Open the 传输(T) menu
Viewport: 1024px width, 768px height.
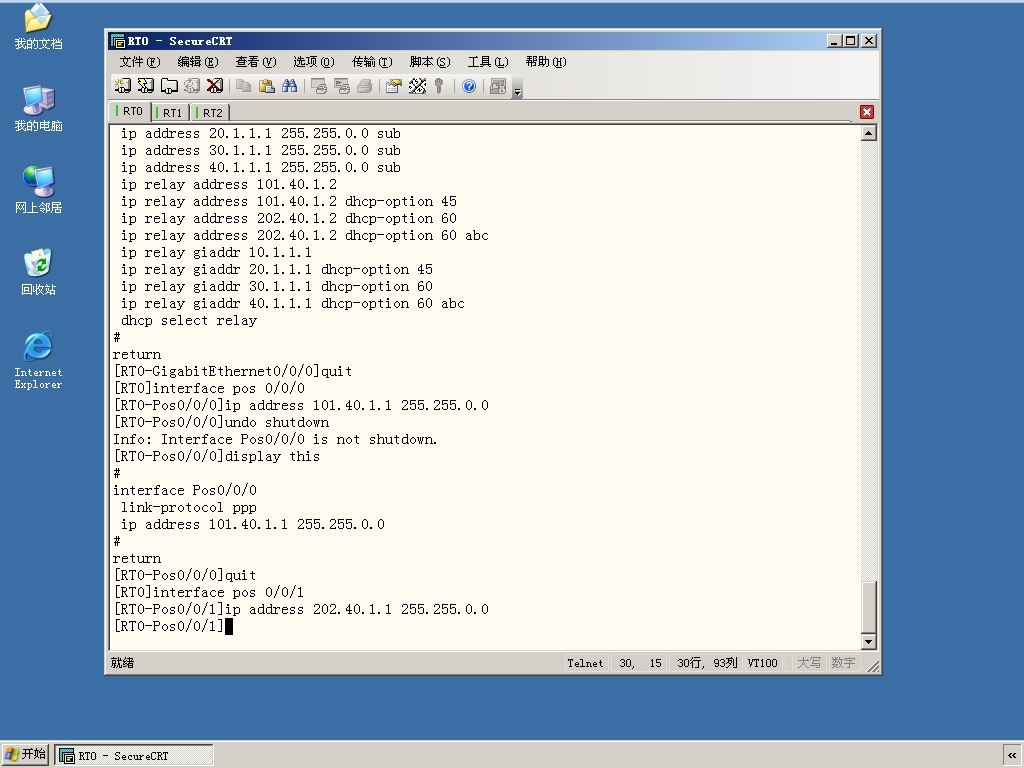(372, 61)
